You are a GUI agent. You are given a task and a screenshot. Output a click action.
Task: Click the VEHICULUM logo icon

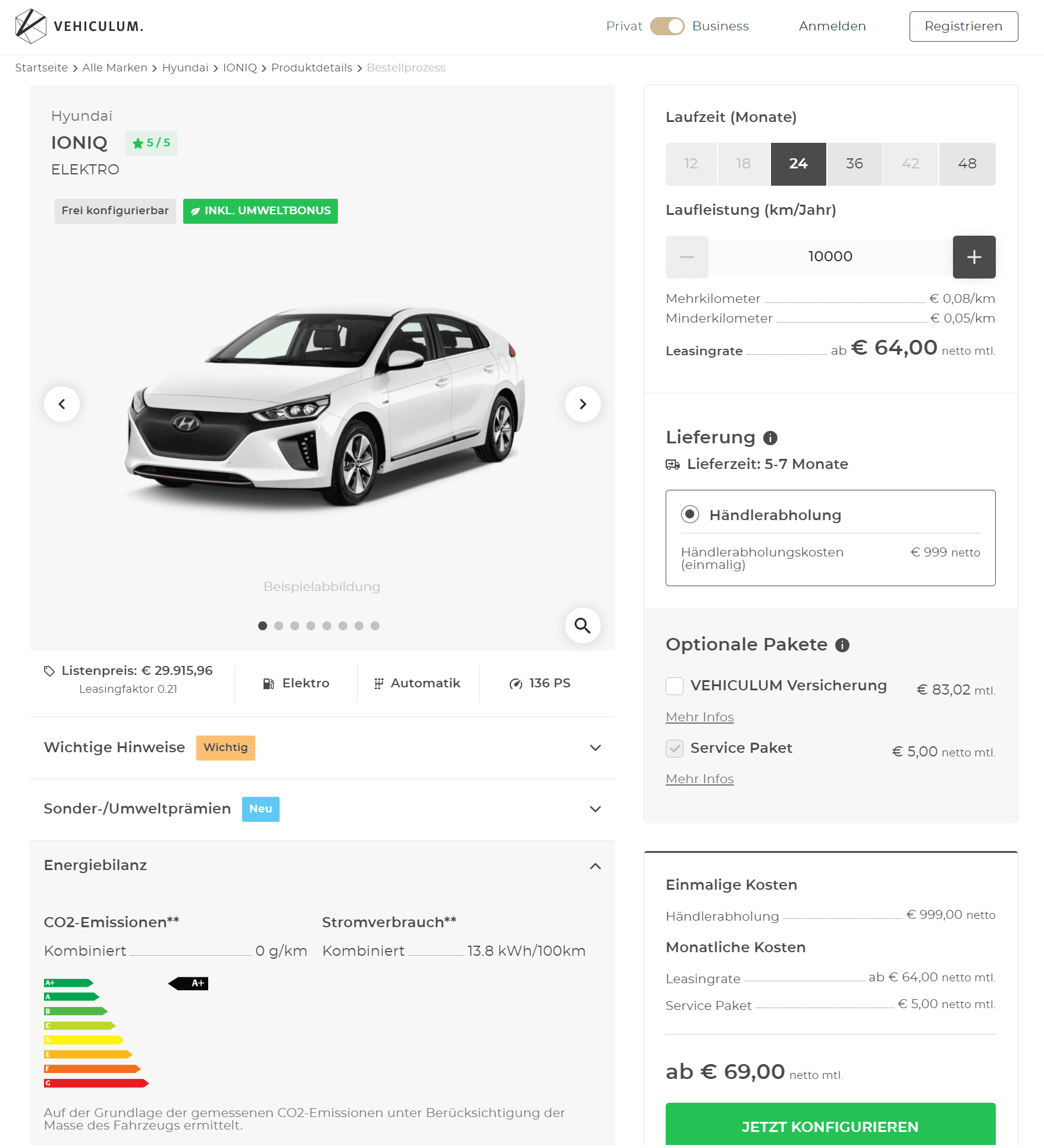pos(30,26)
